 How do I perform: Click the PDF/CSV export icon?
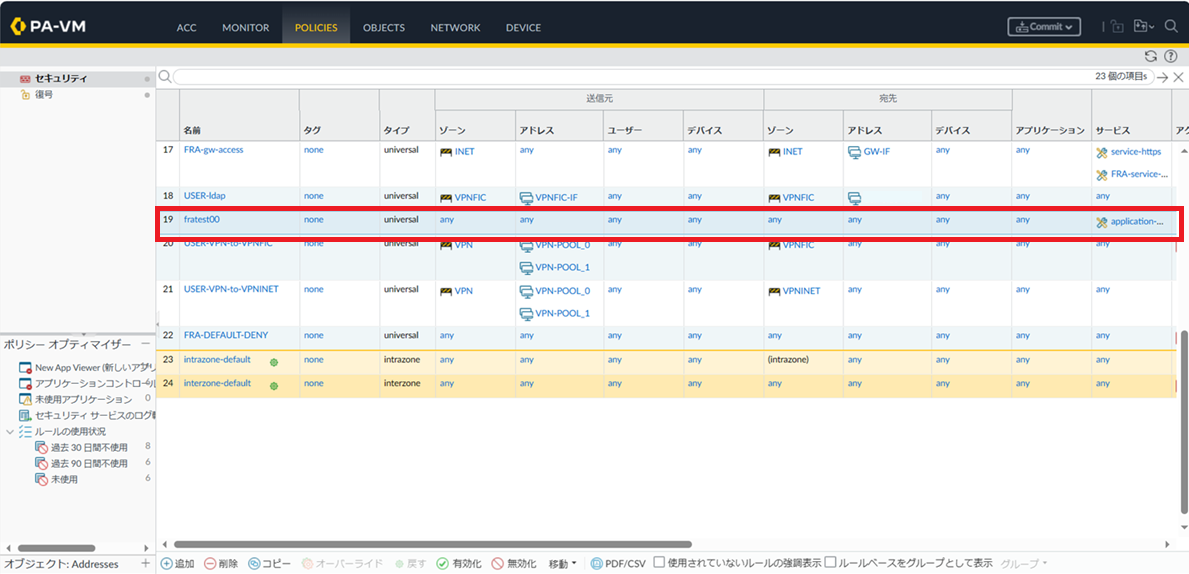[597, 564]
